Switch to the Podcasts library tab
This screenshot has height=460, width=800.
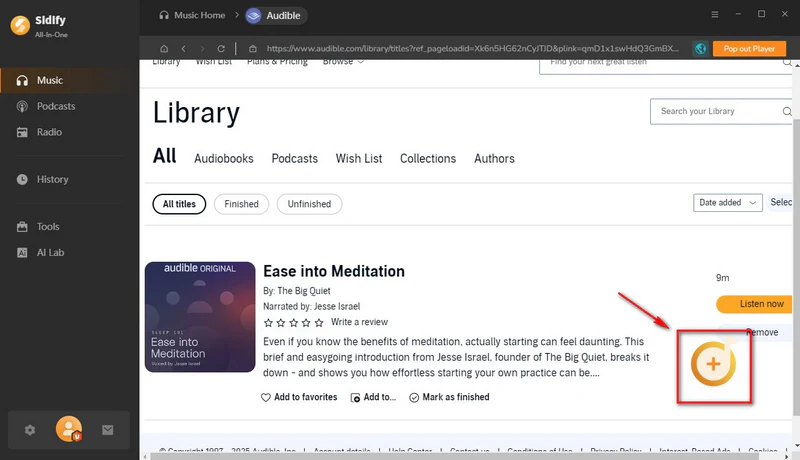coord(294,159)
